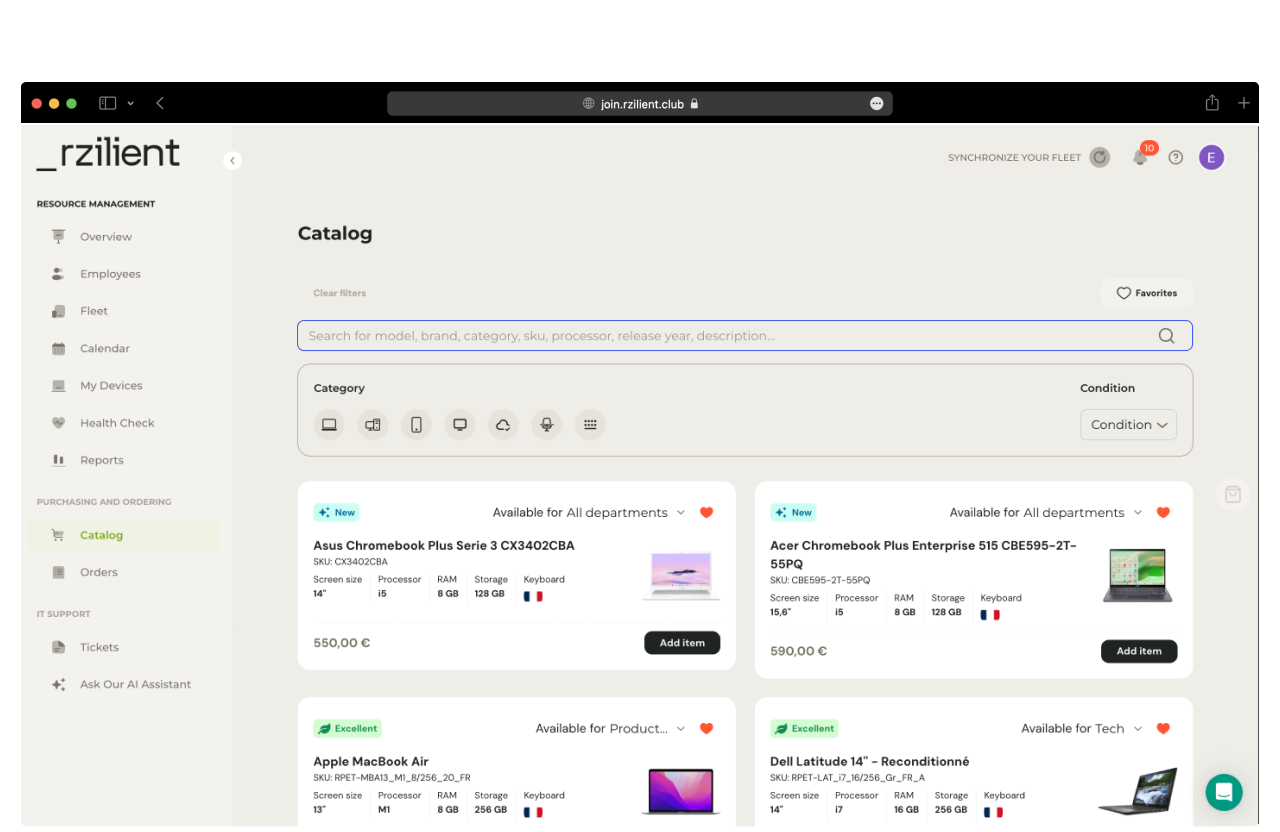Click the rzilient logo
1280x832 pixels.
(x=108, y=154)
